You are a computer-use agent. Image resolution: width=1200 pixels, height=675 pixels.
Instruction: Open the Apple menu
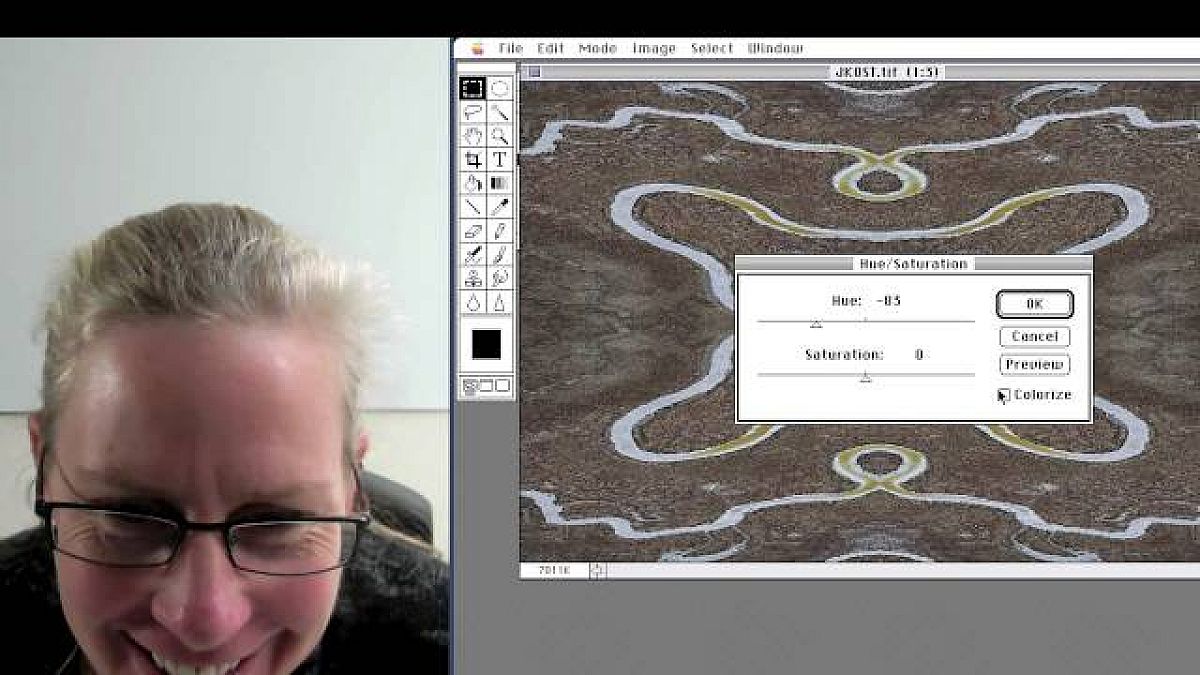[x=477, y=48]
